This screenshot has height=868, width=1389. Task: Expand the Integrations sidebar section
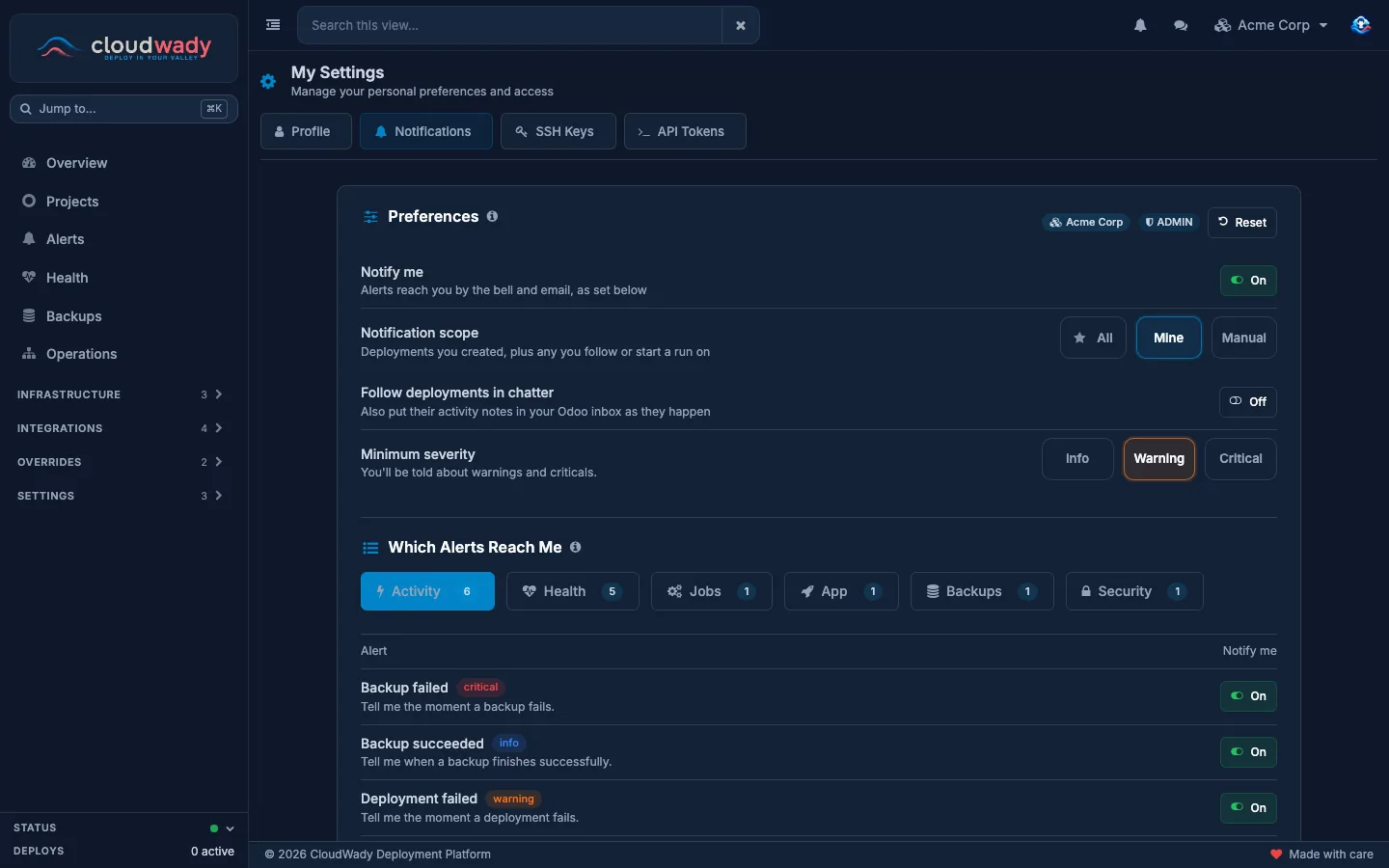[x=120, y=428]
